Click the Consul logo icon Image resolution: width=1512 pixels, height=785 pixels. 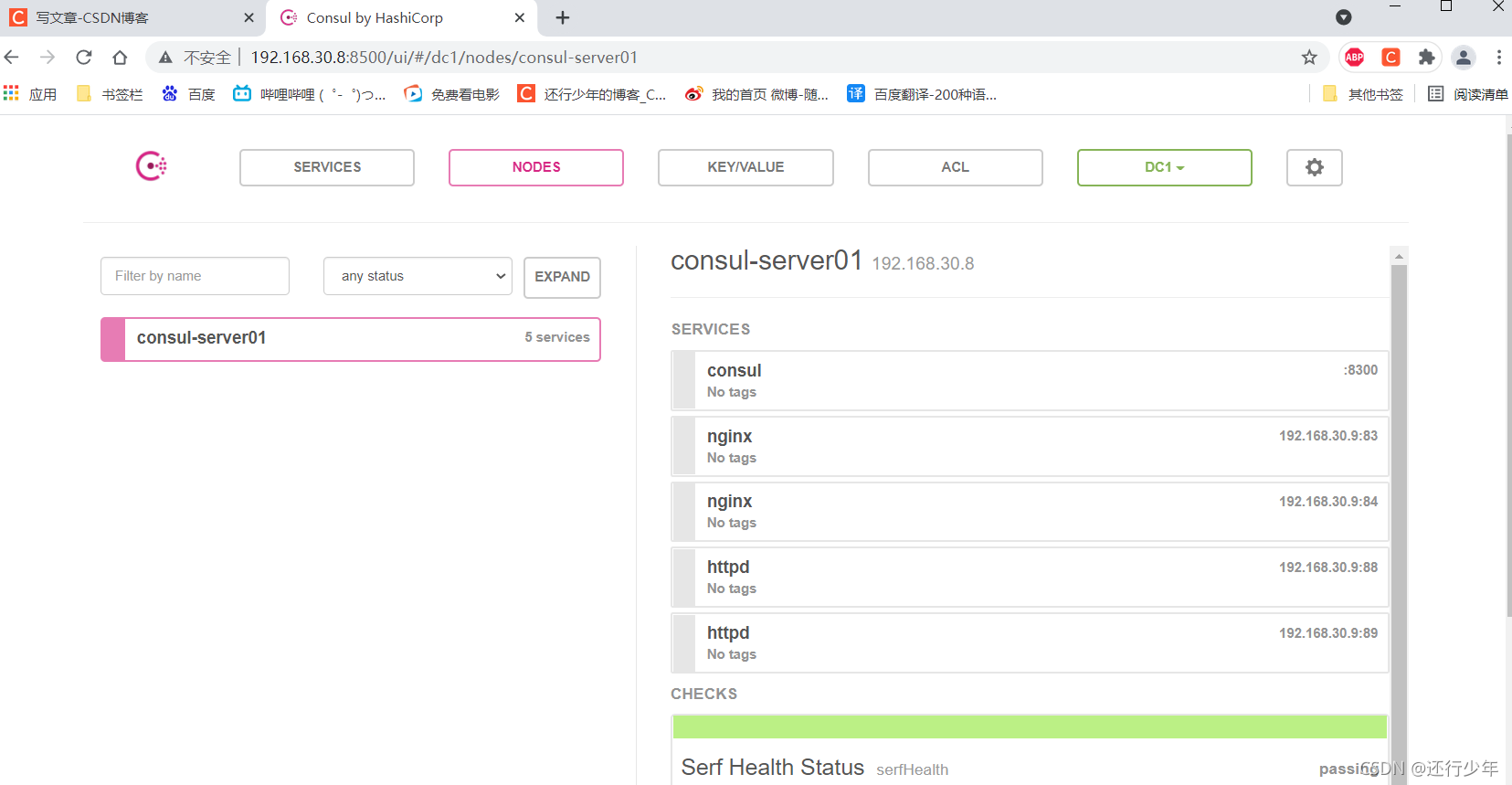[152, 166]
